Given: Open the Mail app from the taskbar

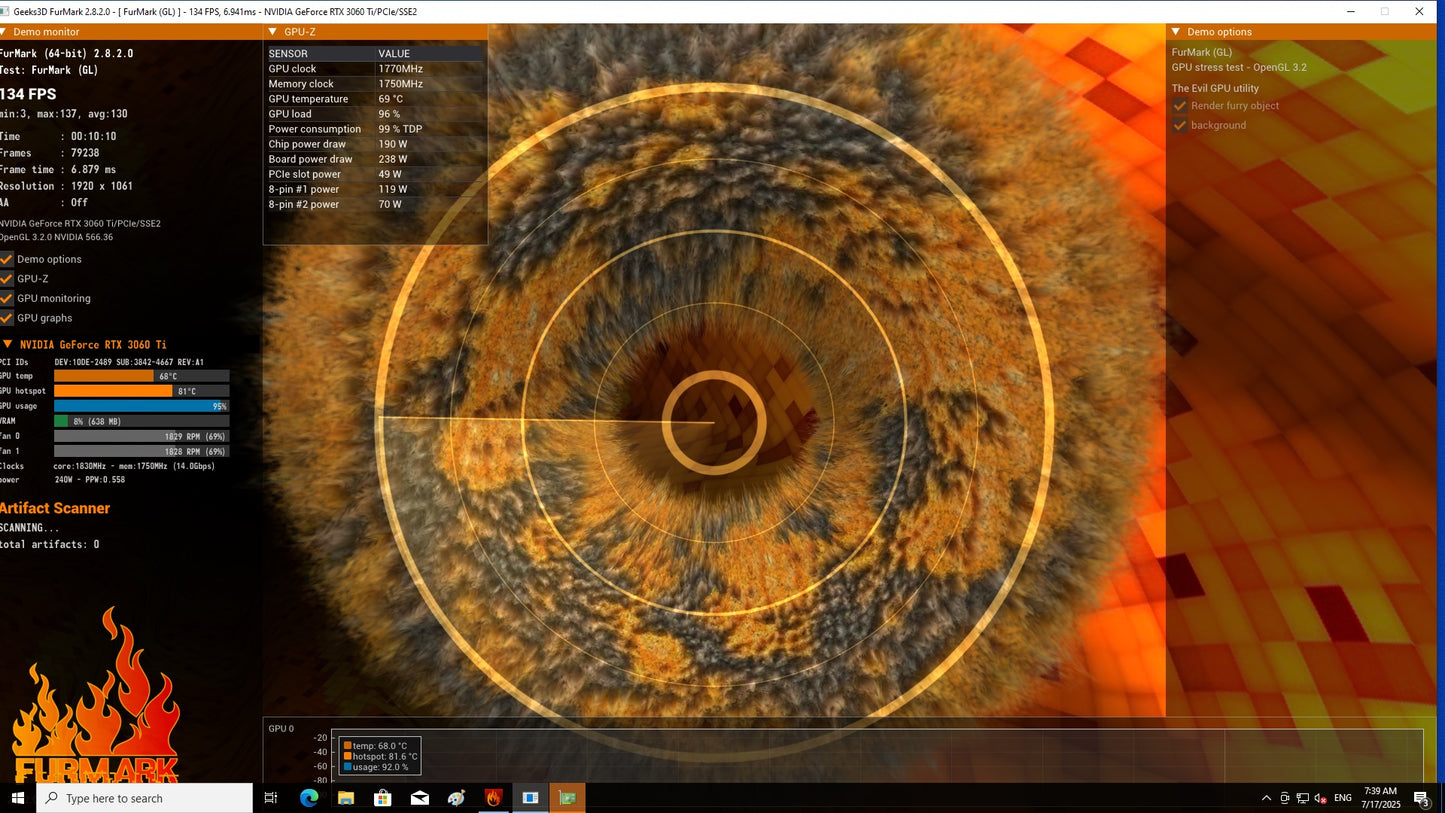Looking at the screenshot, I should (x=419, y=798).
